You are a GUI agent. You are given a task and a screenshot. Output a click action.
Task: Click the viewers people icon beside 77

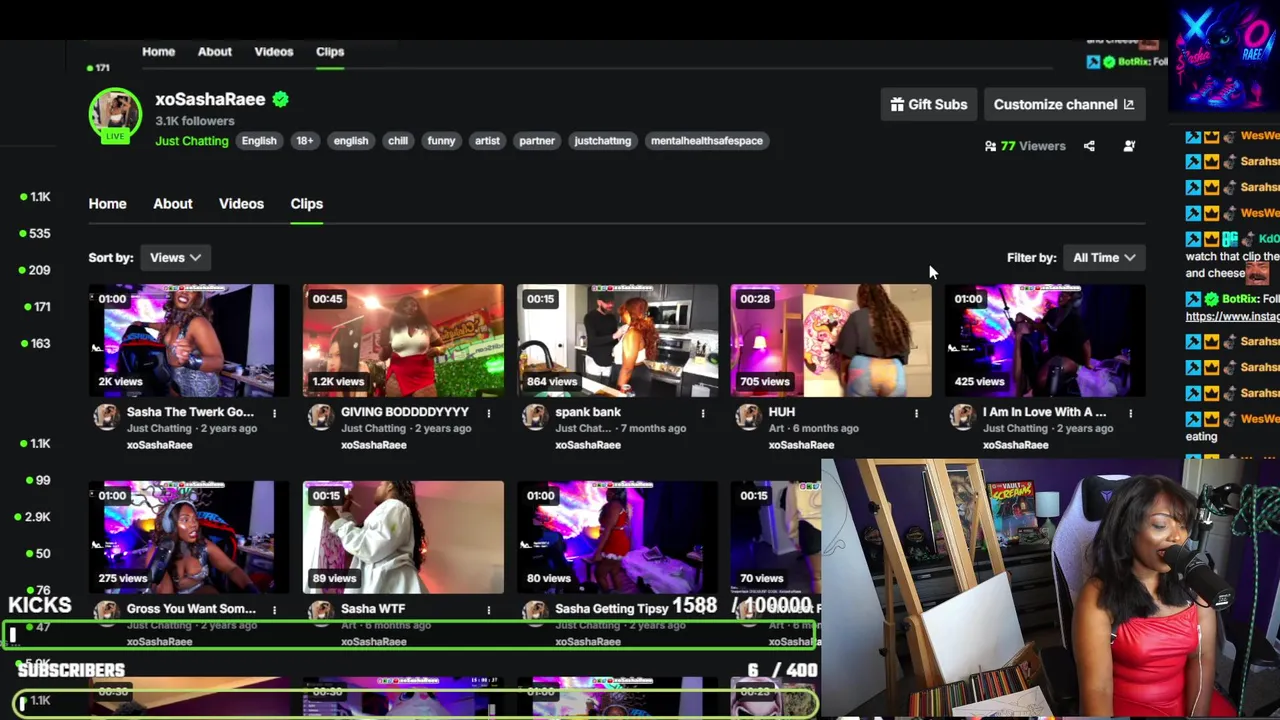[990, 146]
